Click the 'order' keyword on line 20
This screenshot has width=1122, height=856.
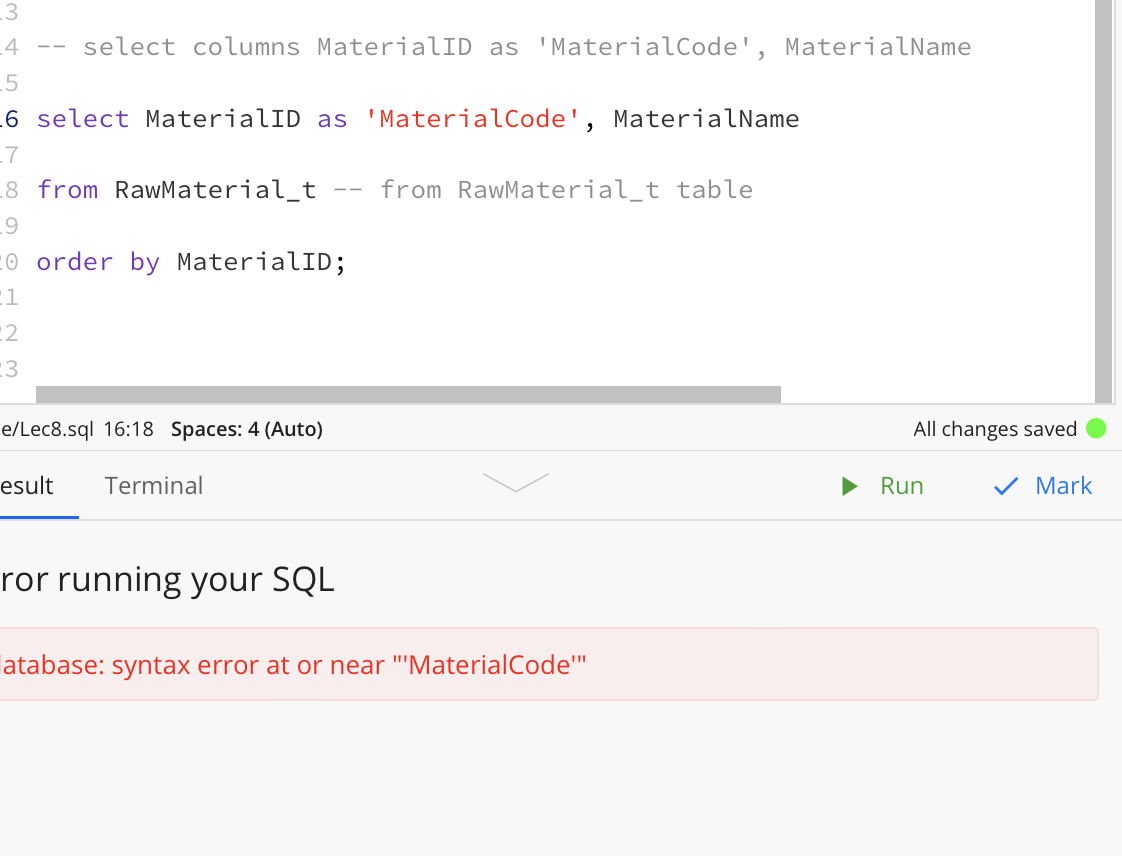click(75, 262)
